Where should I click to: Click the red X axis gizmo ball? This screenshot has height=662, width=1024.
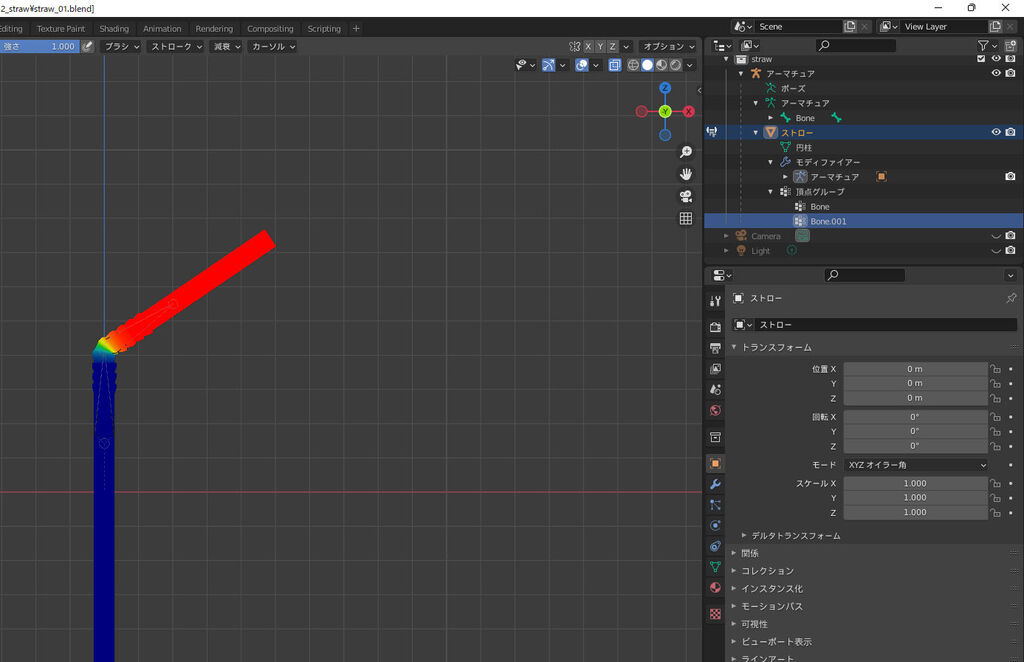tap(688, 112)
